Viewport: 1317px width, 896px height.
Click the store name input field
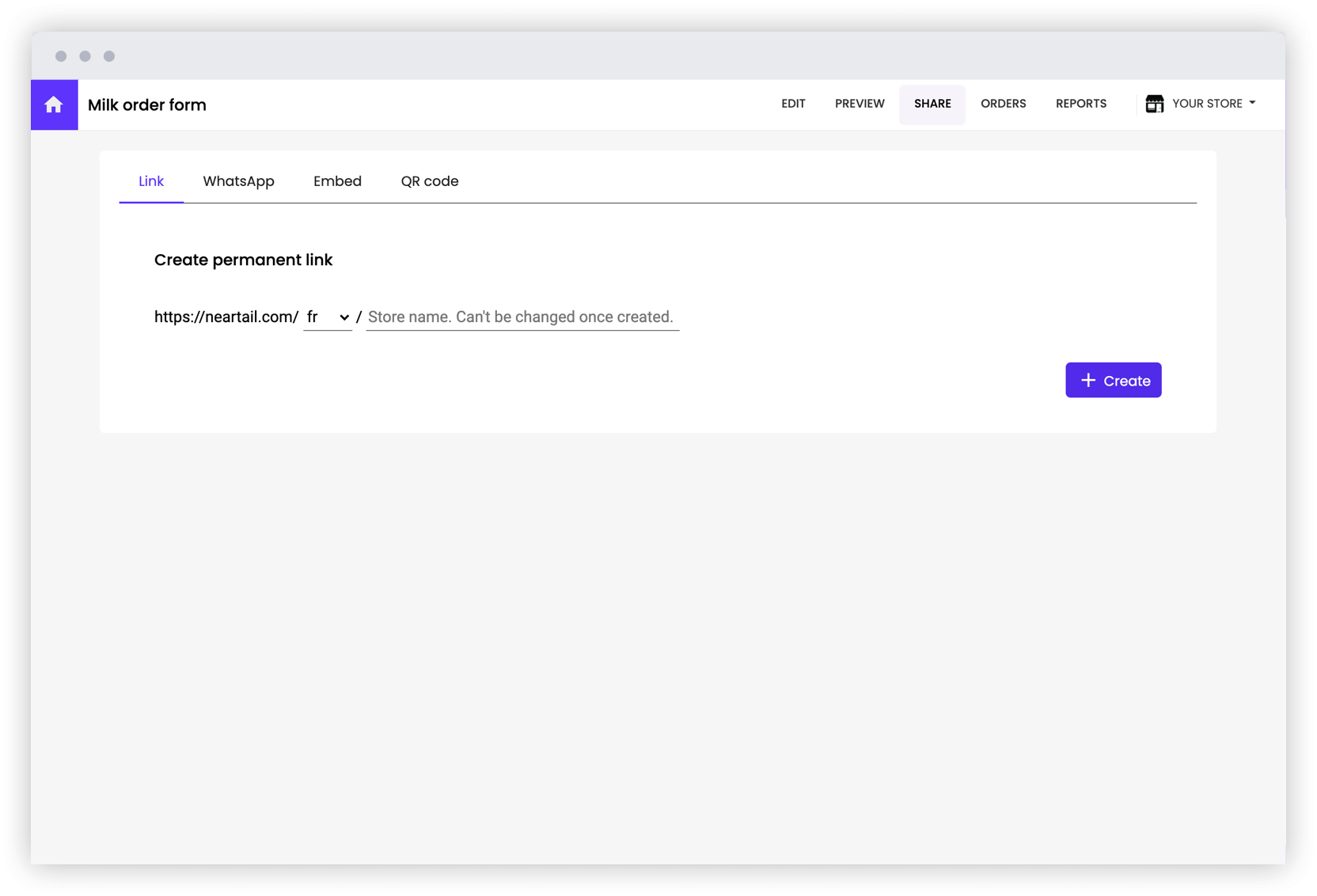(522, 317)
